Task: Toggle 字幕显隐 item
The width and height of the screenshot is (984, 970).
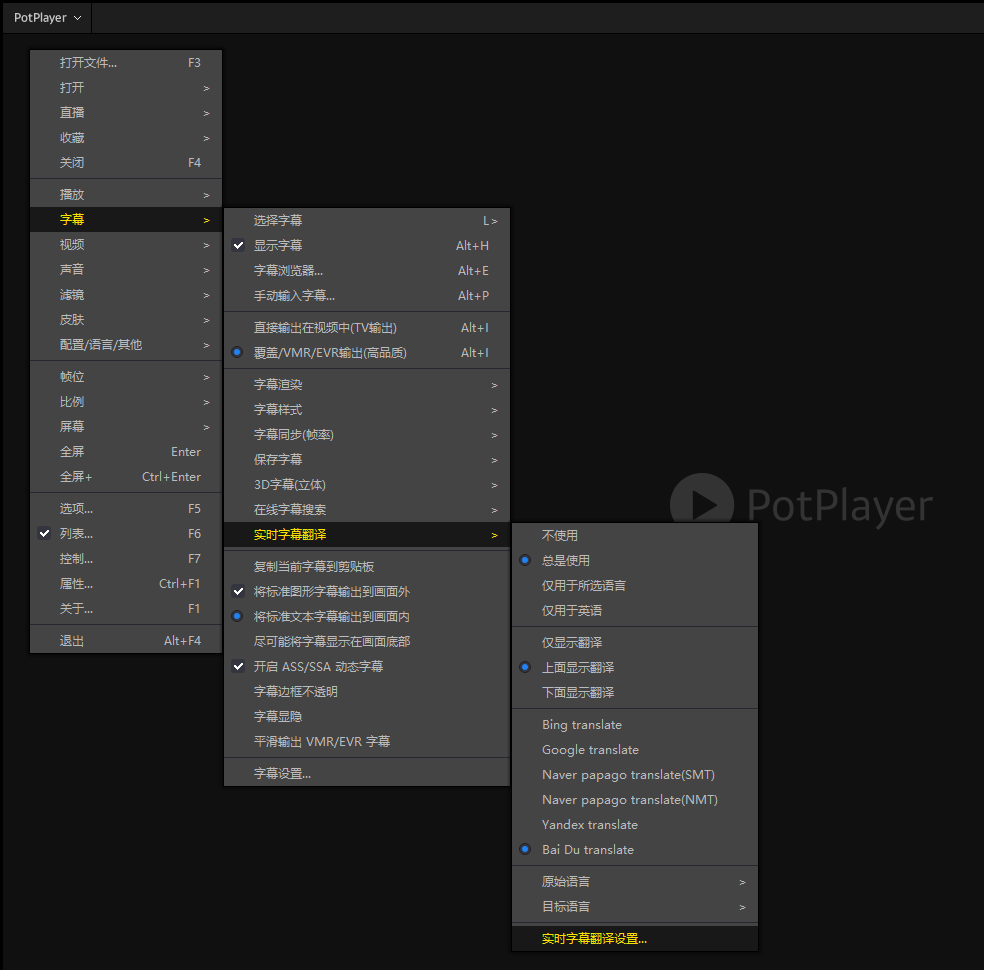Action: coord(366,717)
